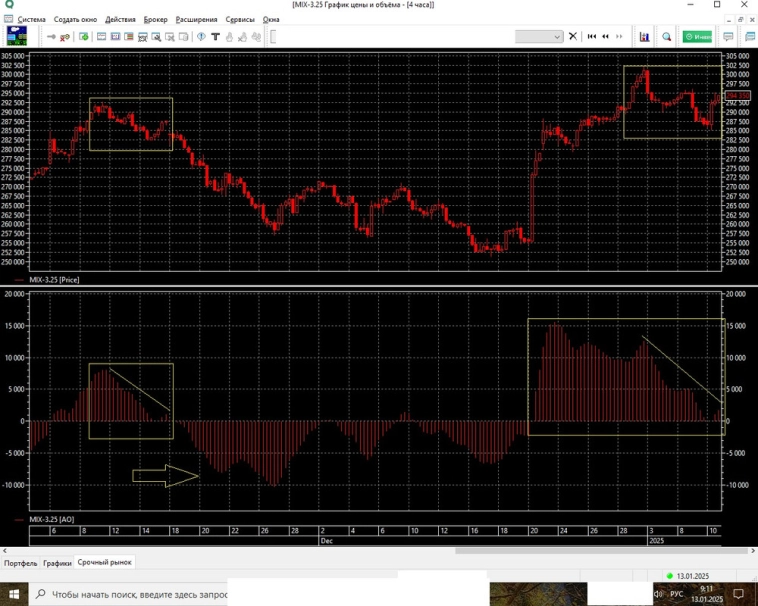
Task: Open the chart bars icon in toolbar
Action: click(x=644, y=37)
